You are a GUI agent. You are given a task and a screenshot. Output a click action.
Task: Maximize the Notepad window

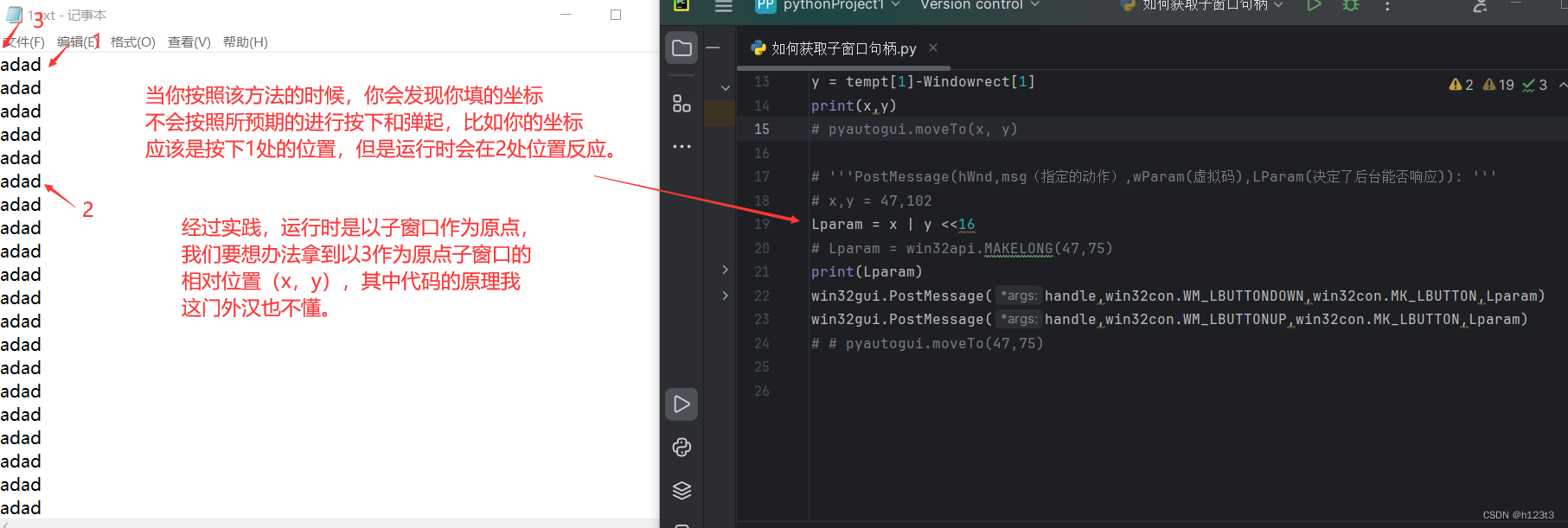pyautogui.click(x=616, y=15)
